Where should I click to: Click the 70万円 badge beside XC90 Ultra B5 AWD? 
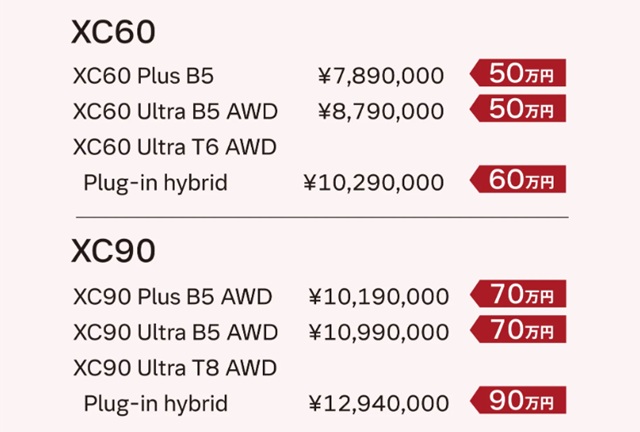[x=518, y=329]
